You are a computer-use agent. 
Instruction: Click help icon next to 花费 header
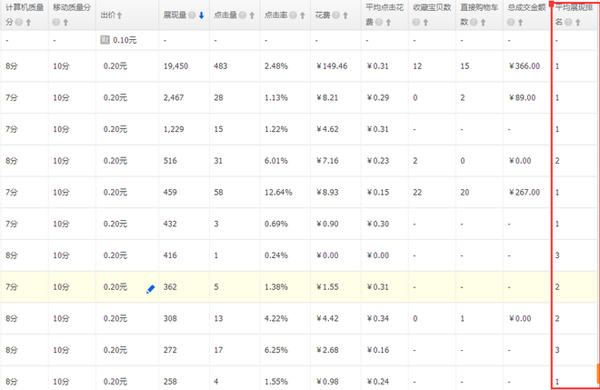[336, 15]
